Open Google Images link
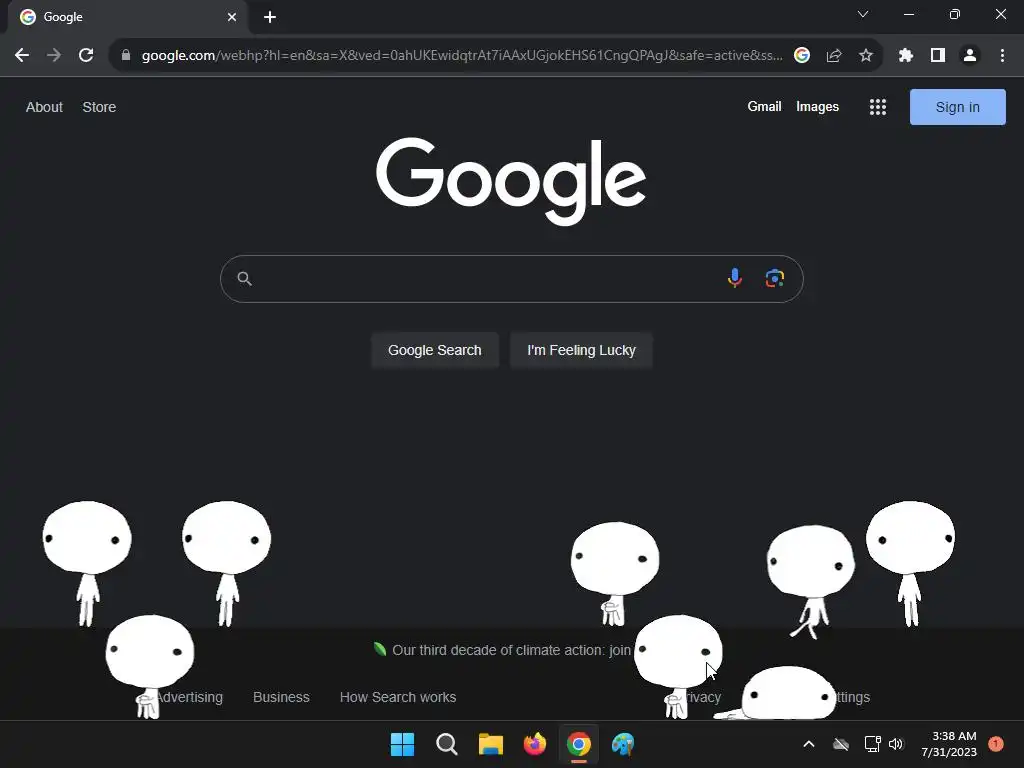1024x768 pixels. [x=817, y=106]
